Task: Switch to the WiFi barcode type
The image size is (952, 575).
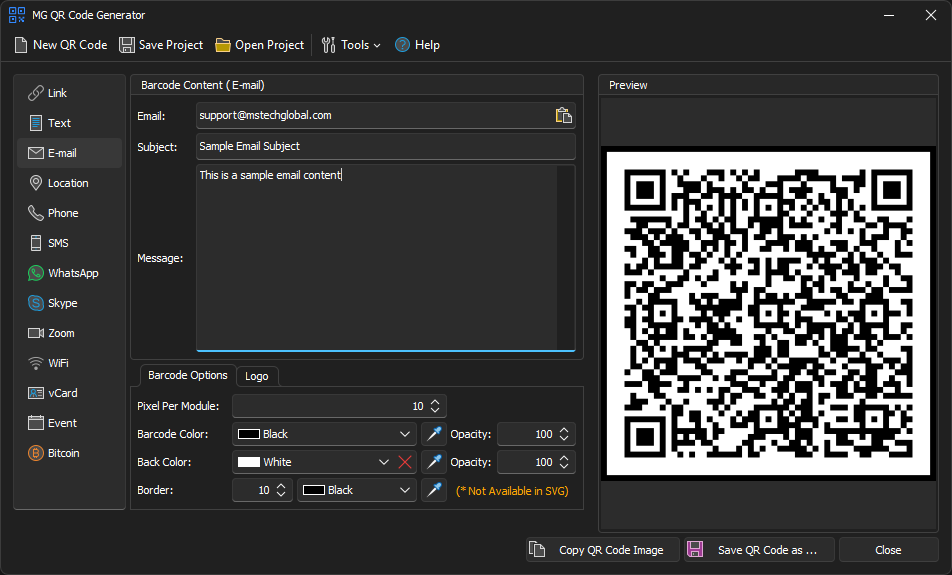Action: (x=69, y=363)
